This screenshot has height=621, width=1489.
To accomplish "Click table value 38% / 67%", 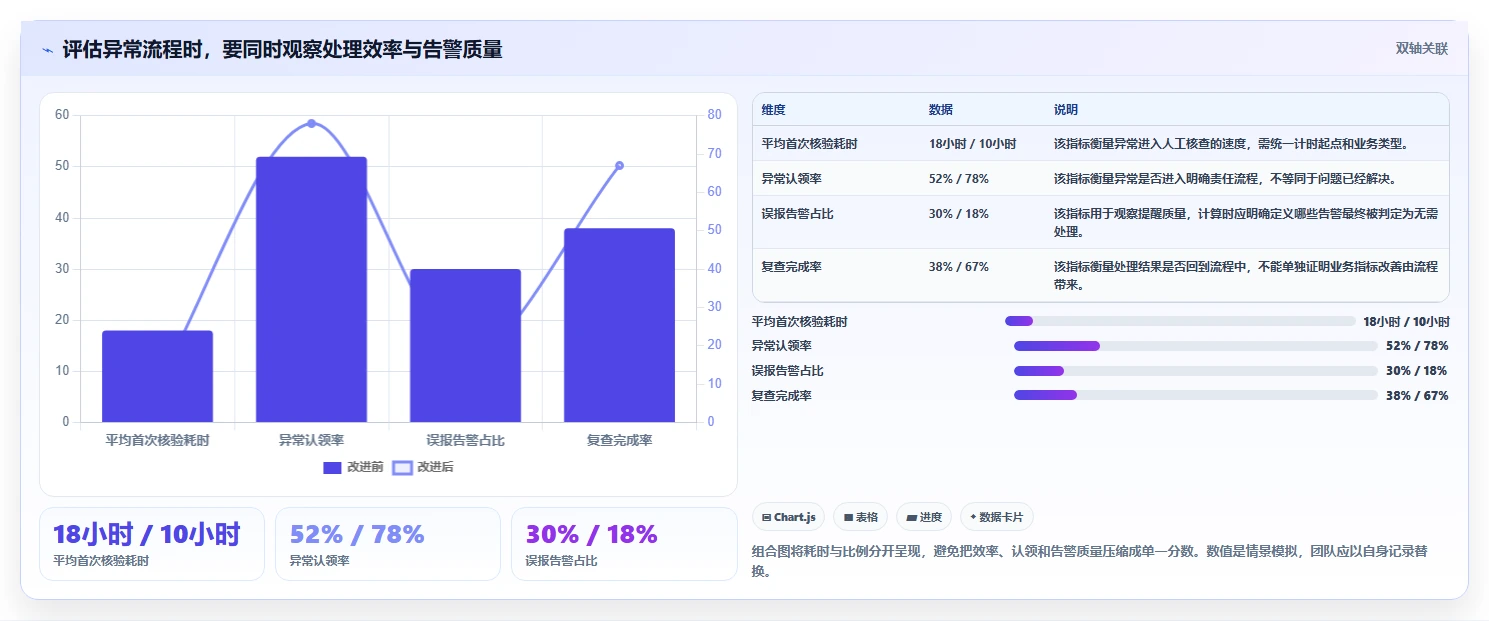I will (959, 267).
